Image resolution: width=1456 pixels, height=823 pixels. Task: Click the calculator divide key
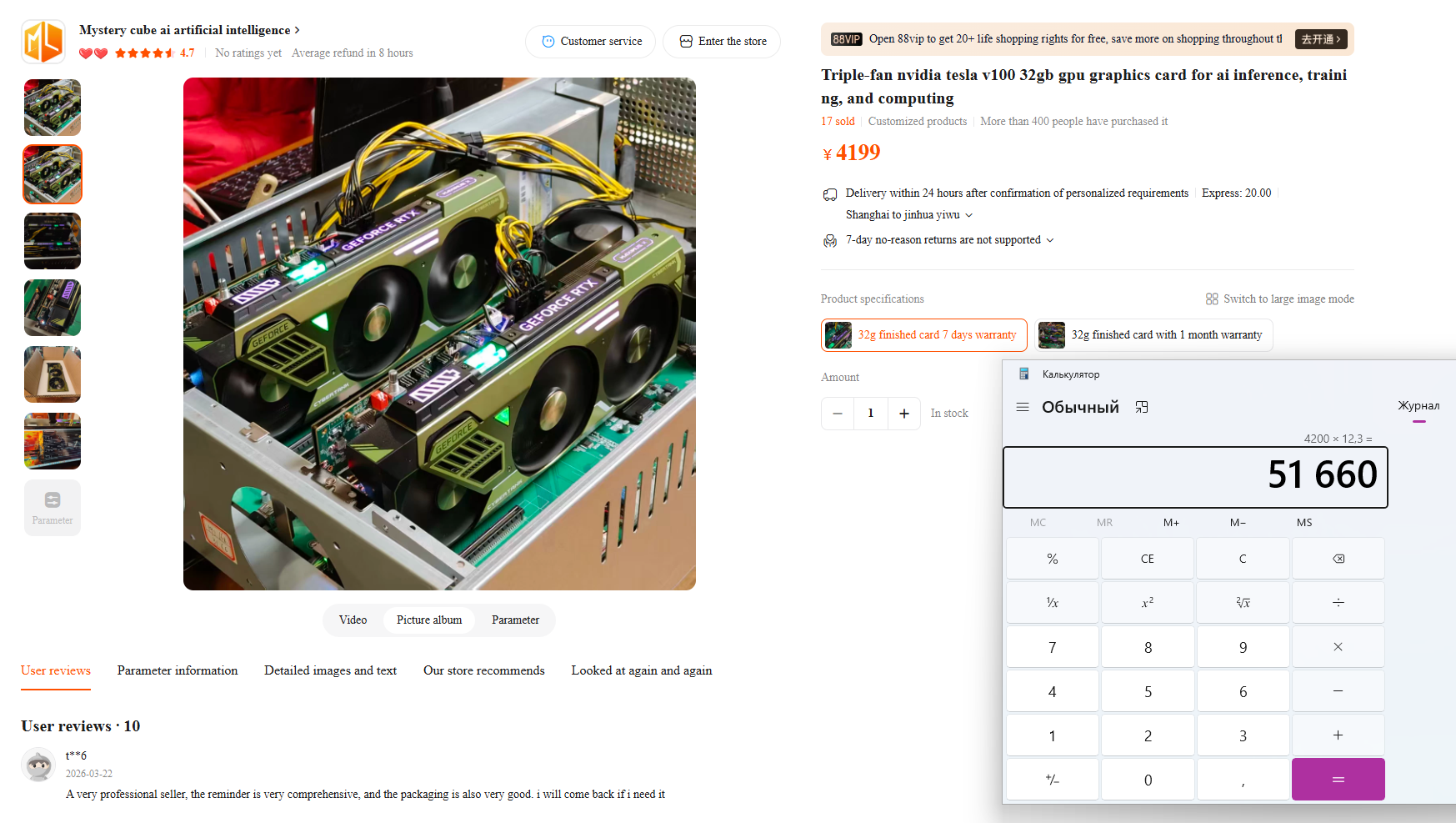[1338, 603]
